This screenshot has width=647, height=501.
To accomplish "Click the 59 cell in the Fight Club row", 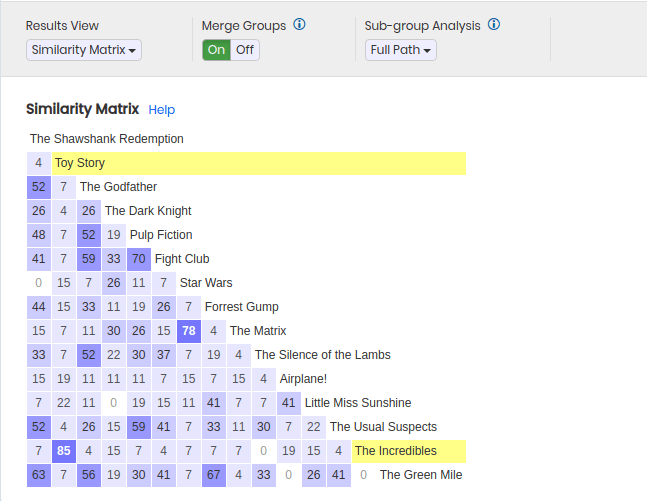I will 89,259.
